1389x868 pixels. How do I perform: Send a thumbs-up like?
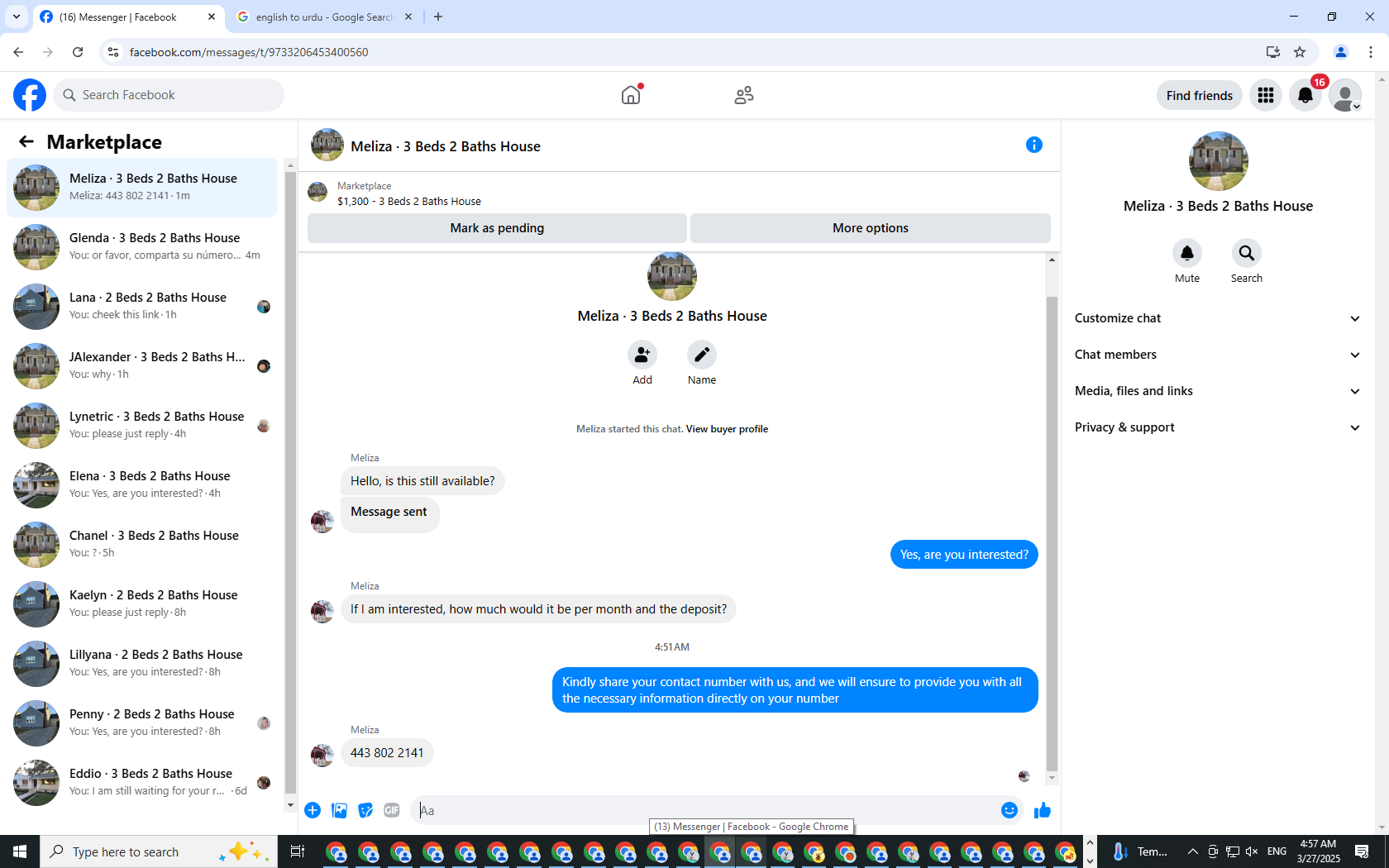(x=1042, y=810)
